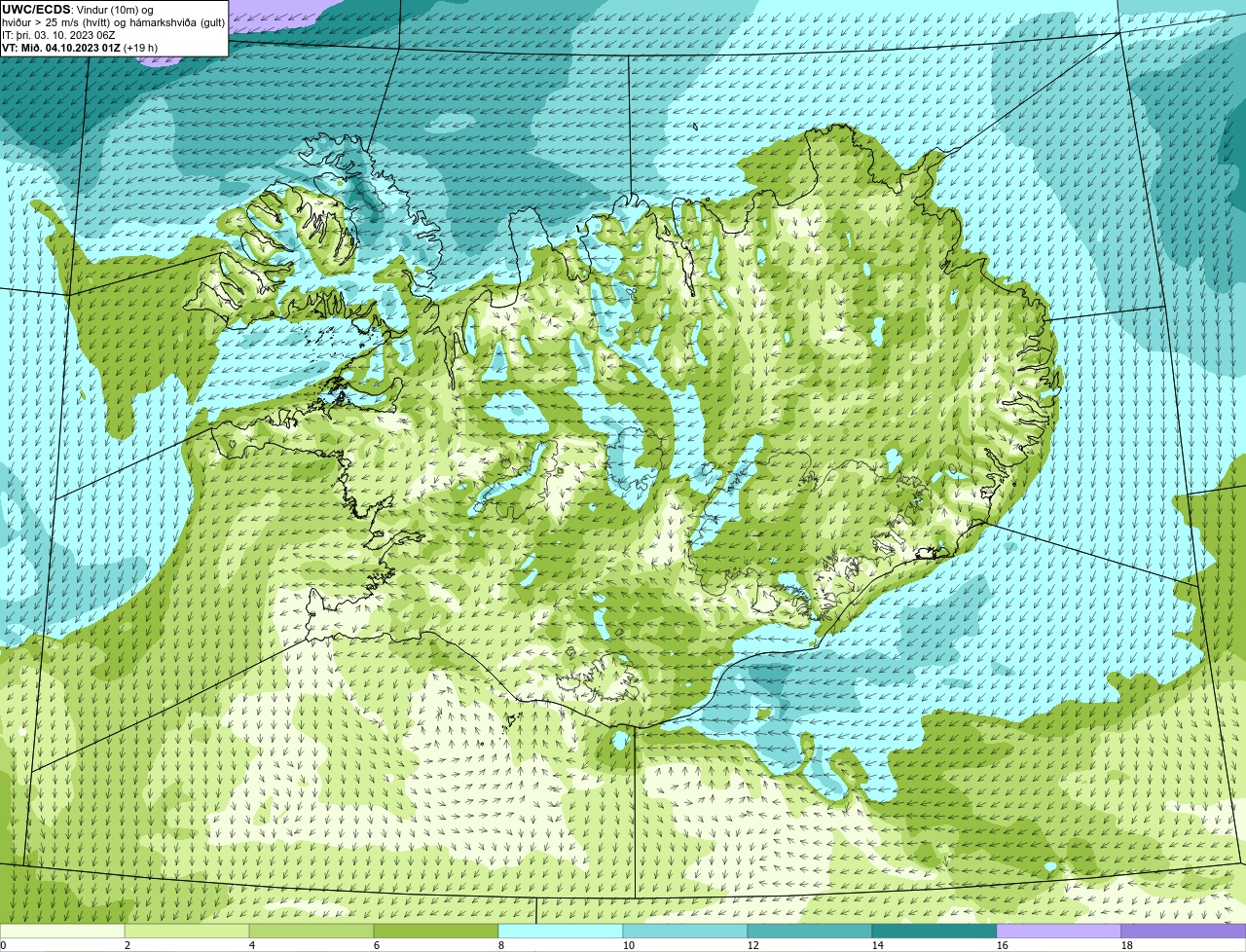This screenshot has width=1246, height=952.
Task: Click the '(+19 h)' forecast offset text
Action: click(x=141, y=48)
